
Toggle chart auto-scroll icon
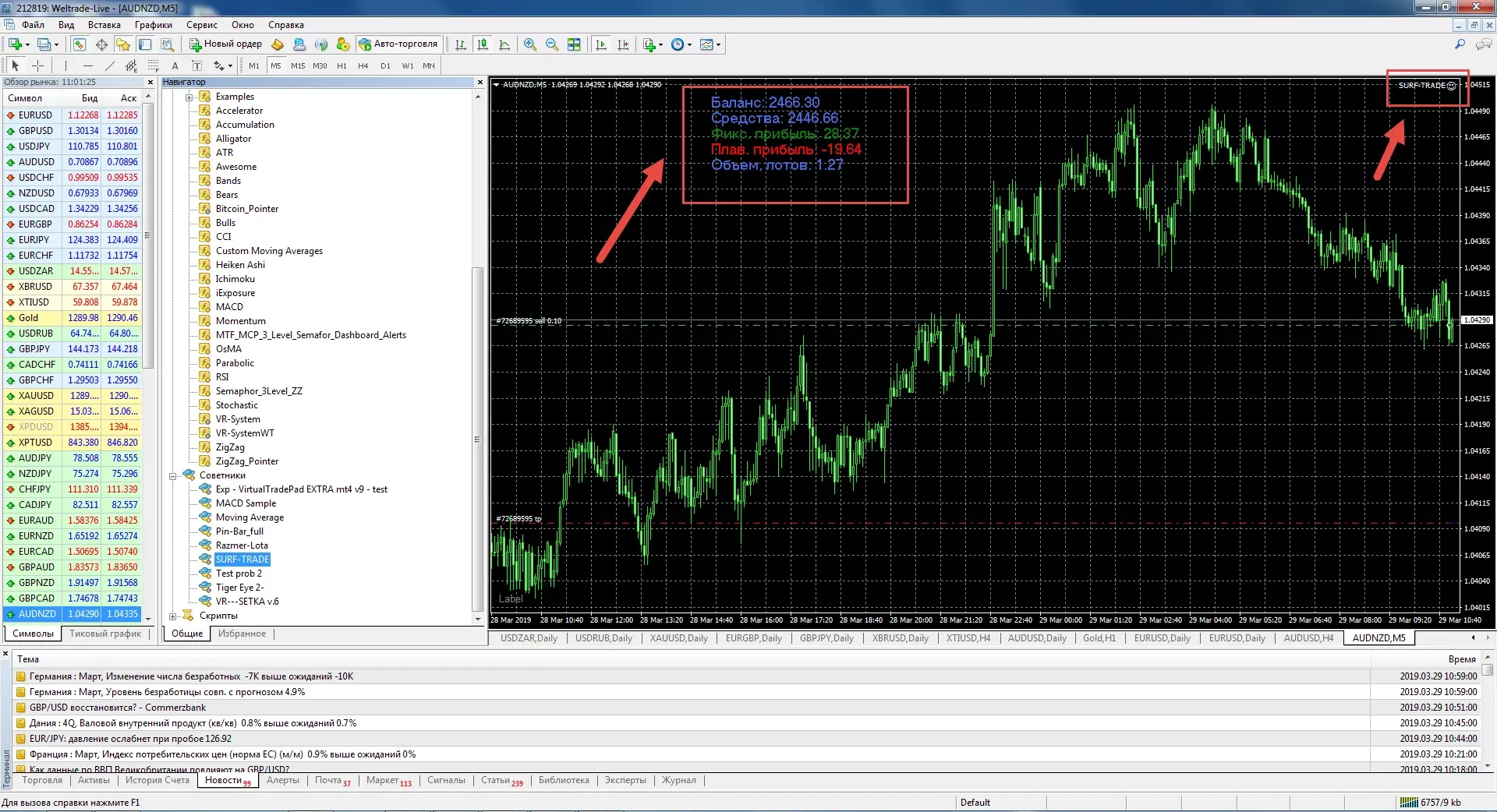600,44
